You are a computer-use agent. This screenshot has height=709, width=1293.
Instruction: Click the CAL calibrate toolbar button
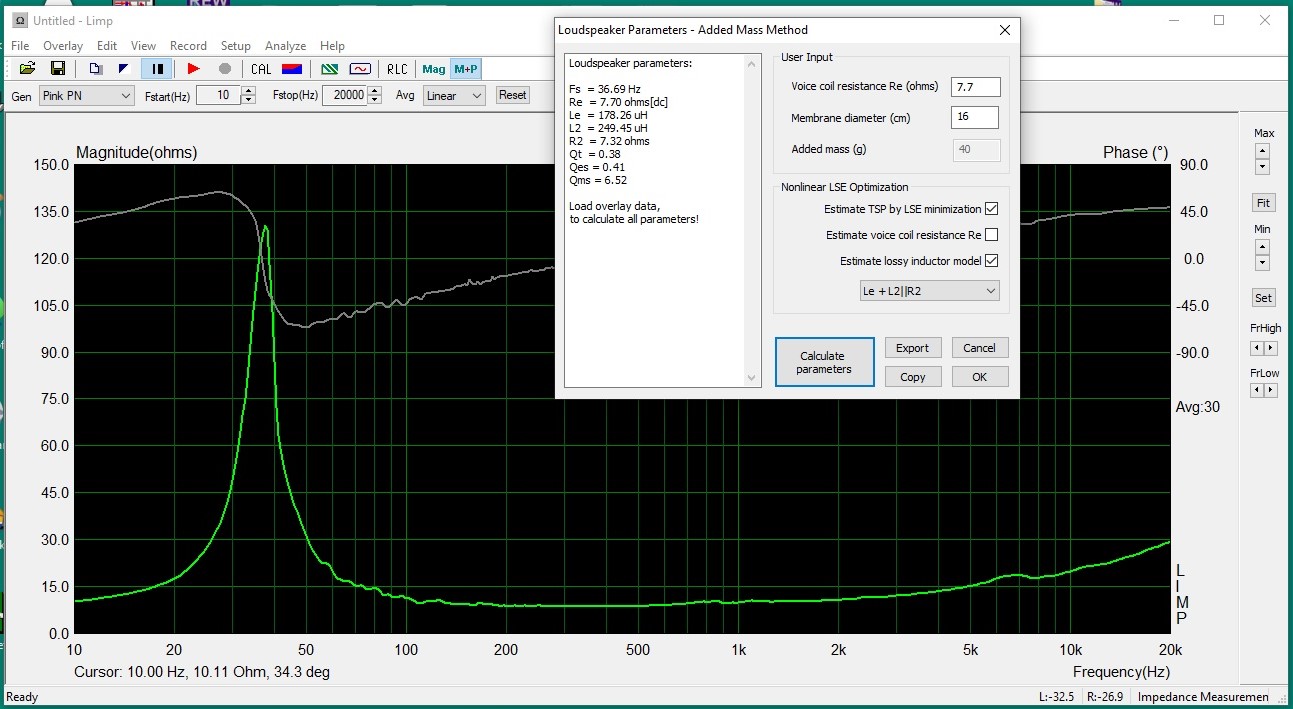point(261,69)
